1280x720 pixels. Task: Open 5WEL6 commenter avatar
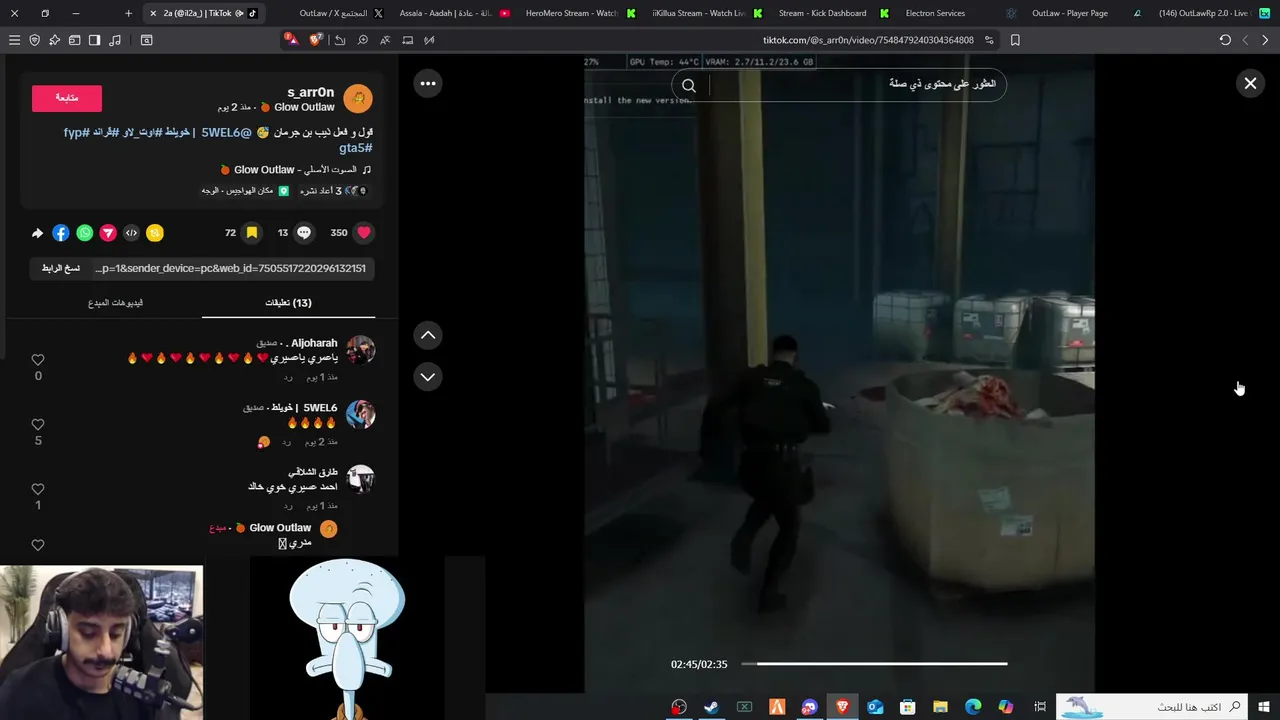[x=360, y=414]
